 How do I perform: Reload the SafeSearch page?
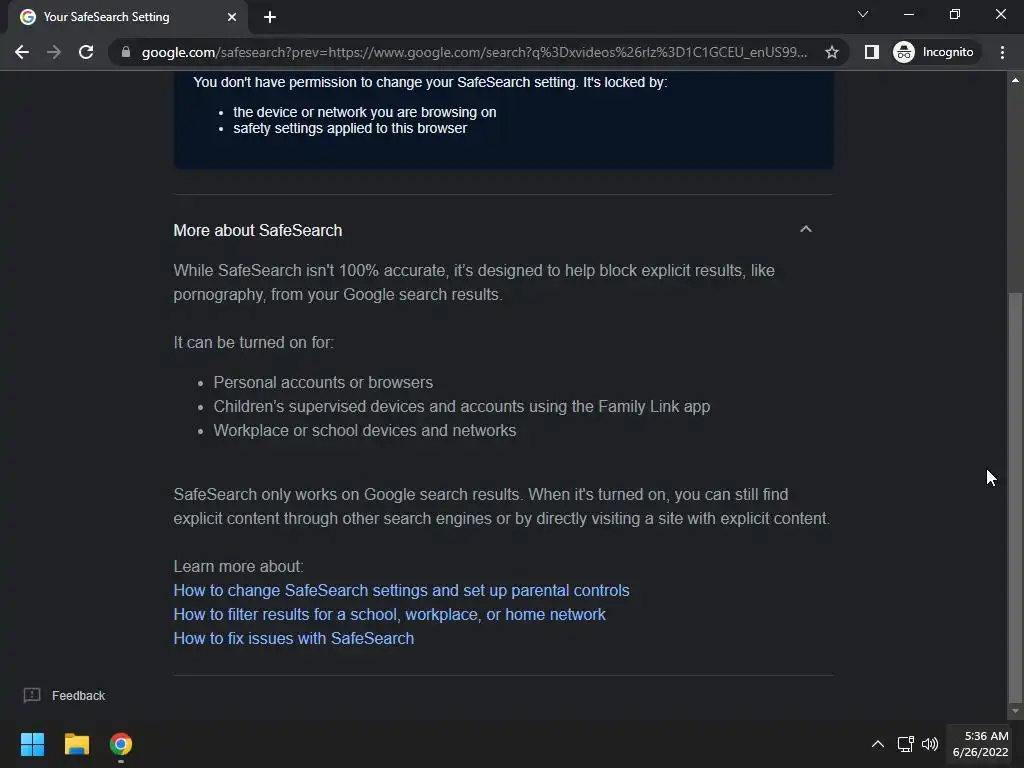point(86,52)
